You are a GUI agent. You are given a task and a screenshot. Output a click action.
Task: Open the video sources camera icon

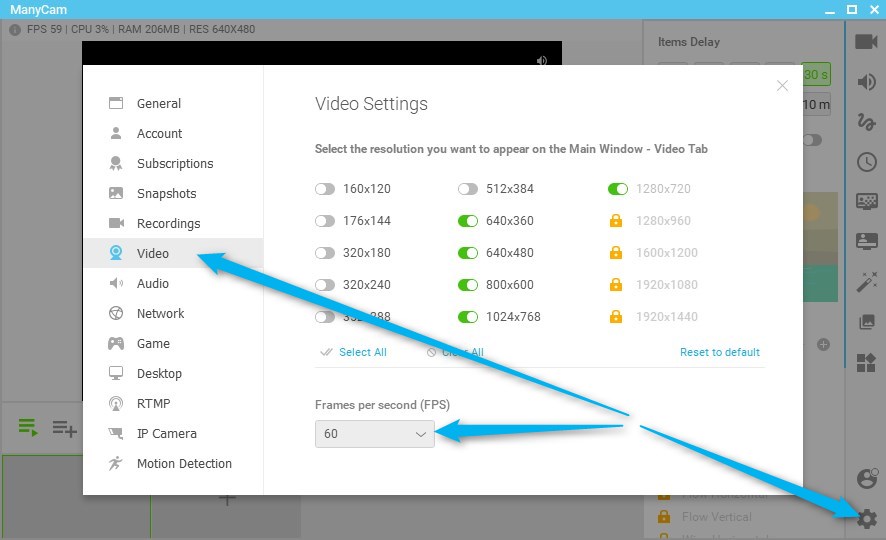866,41
